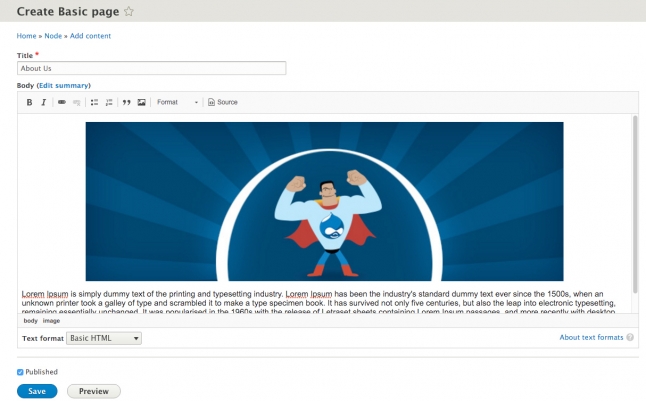Click the Lorem Ipsum body text
Viewport: 646px width, 401px height.
pos(318,303)
